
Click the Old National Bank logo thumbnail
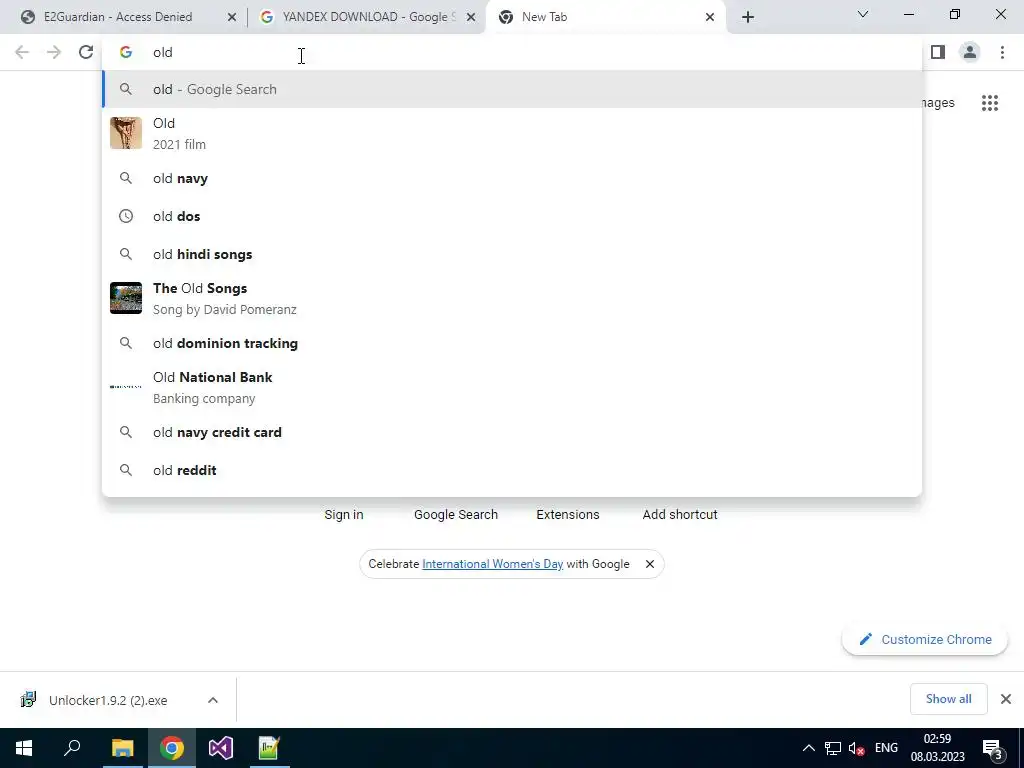126,387
